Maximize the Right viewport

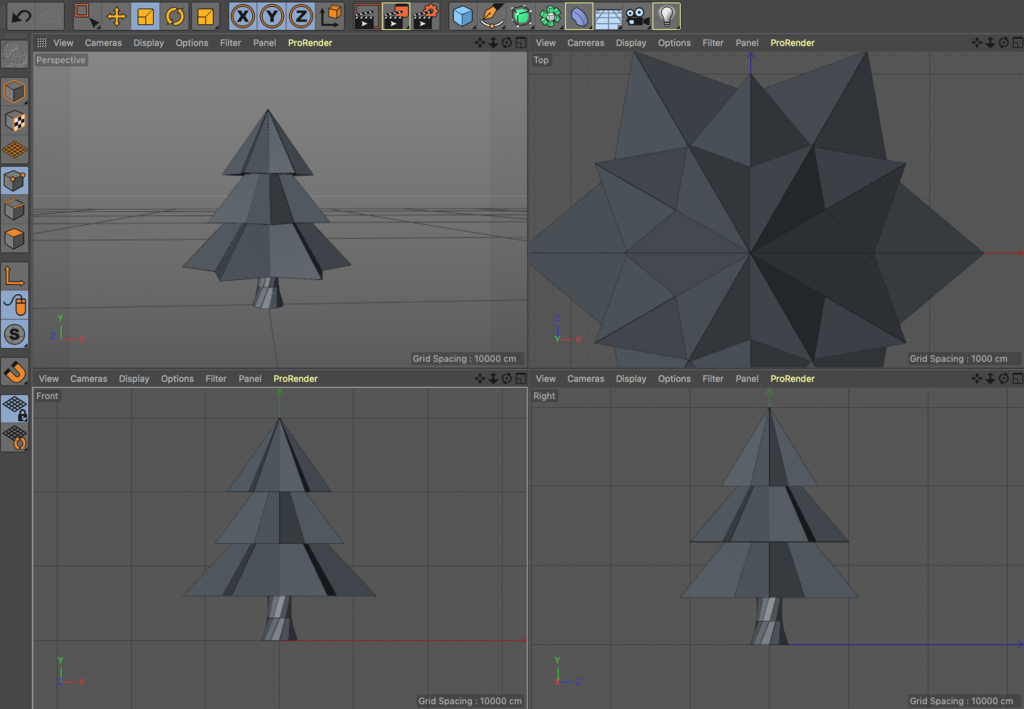1017,379
